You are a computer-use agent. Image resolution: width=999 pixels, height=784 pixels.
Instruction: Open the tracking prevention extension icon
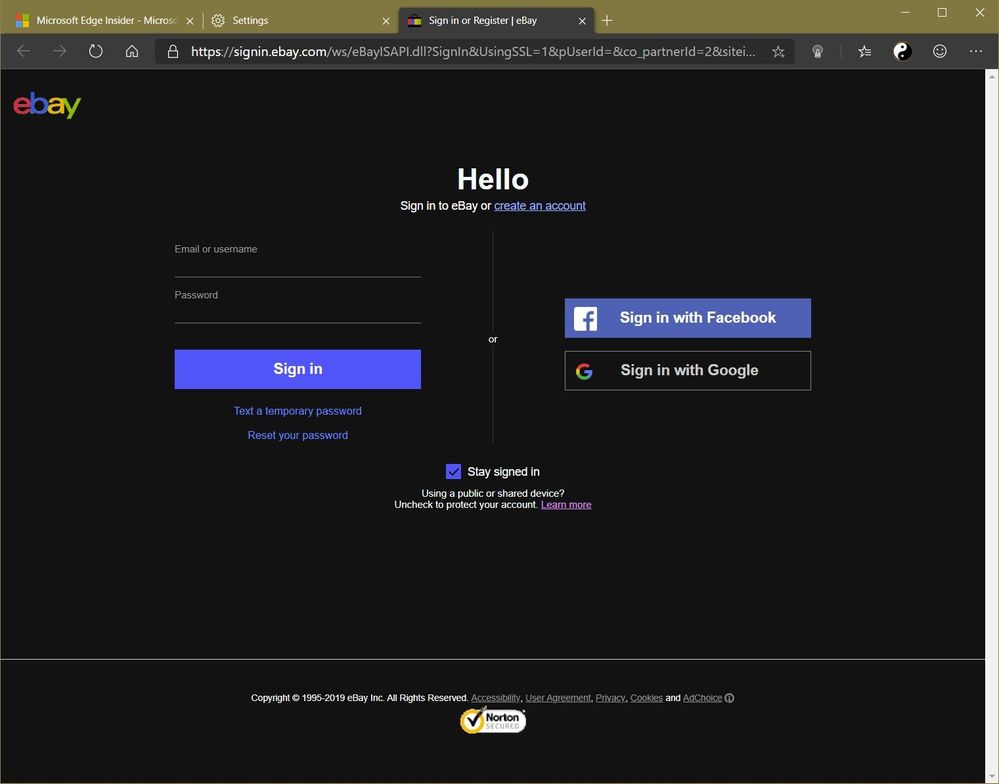coord(817,52)
